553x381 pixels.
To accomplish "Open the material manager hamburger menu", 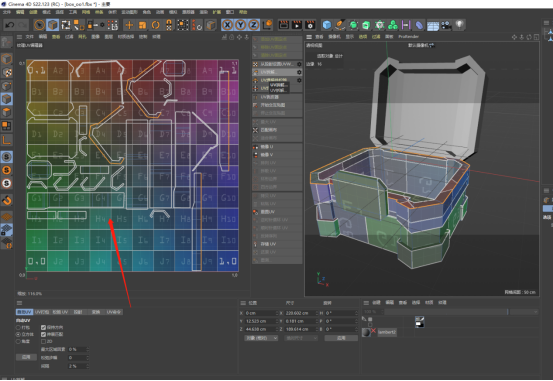I will click(x=366, y=303).
